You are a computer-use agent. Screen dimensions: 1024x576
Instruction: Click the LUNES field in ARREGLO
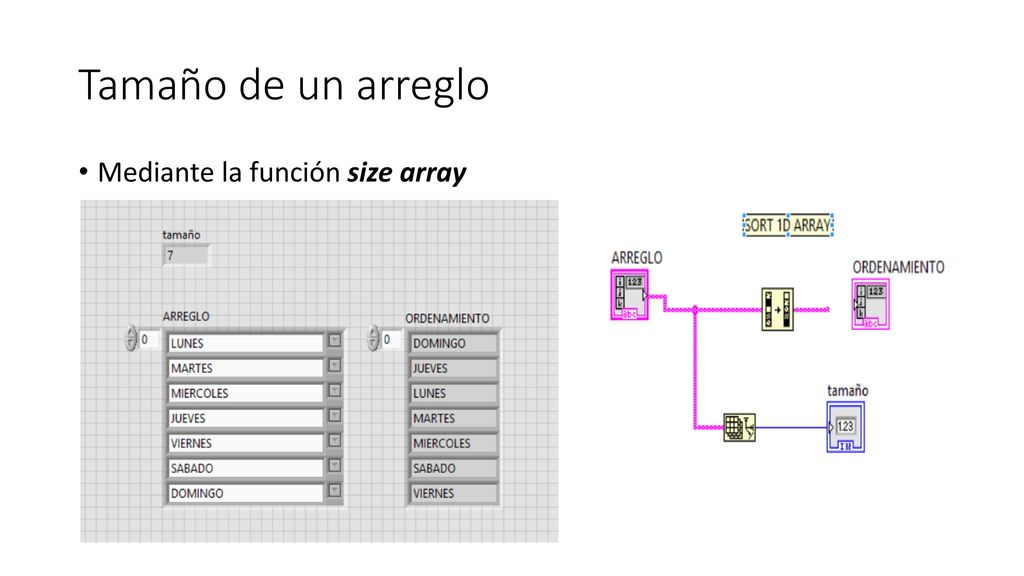246,343
